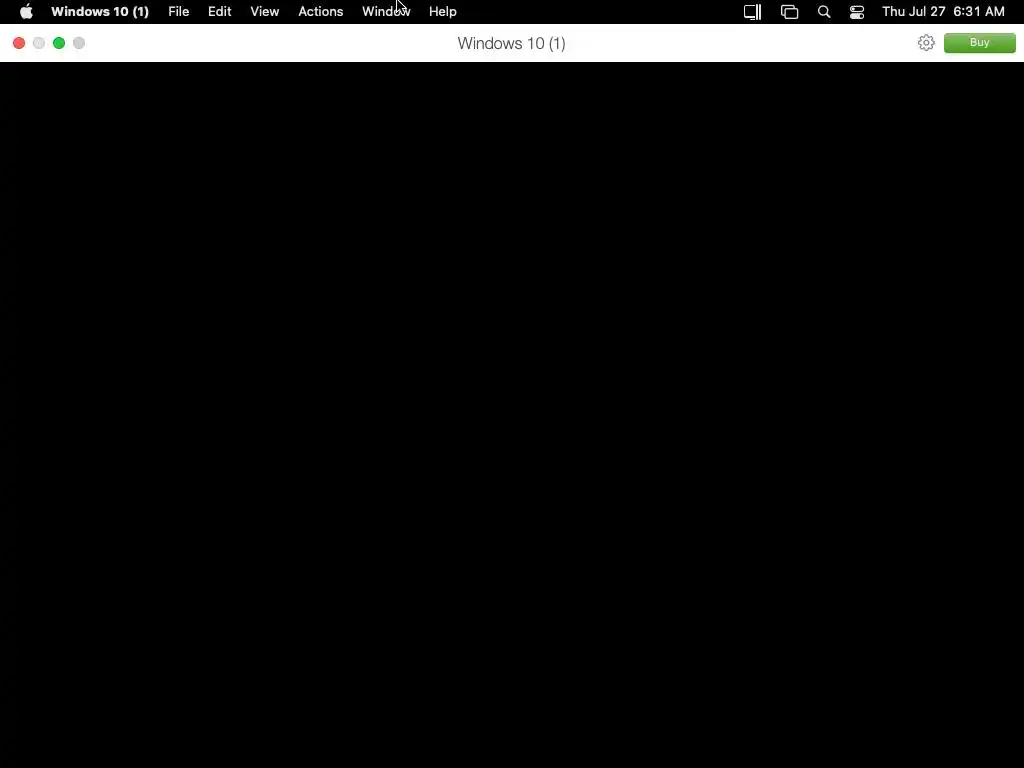The height and width of the screenshot is (768, 1024).
Task: Open the Actions menu
Action: [x=321, y=12]
